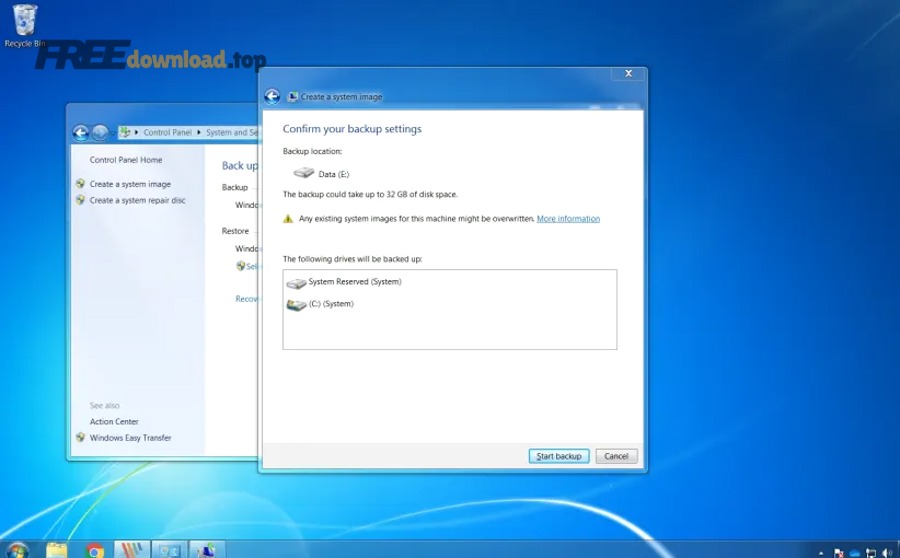Screen dimensions: 900x558
Task: Click the shield icon beside Create a system image
Action: pos(80,184)
